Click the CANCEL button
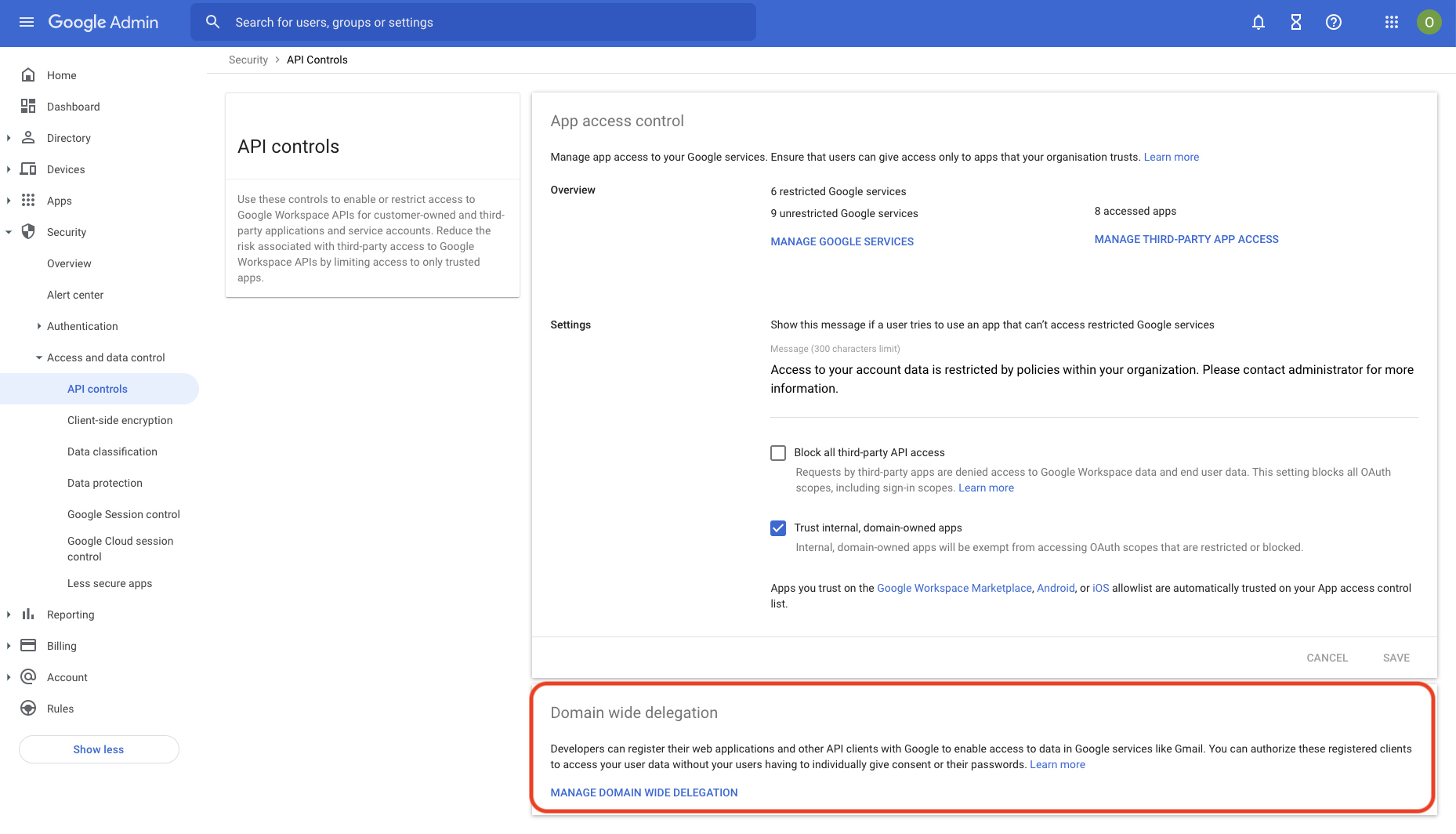This screenshot has width=1456, height=834. point(1327,658)
